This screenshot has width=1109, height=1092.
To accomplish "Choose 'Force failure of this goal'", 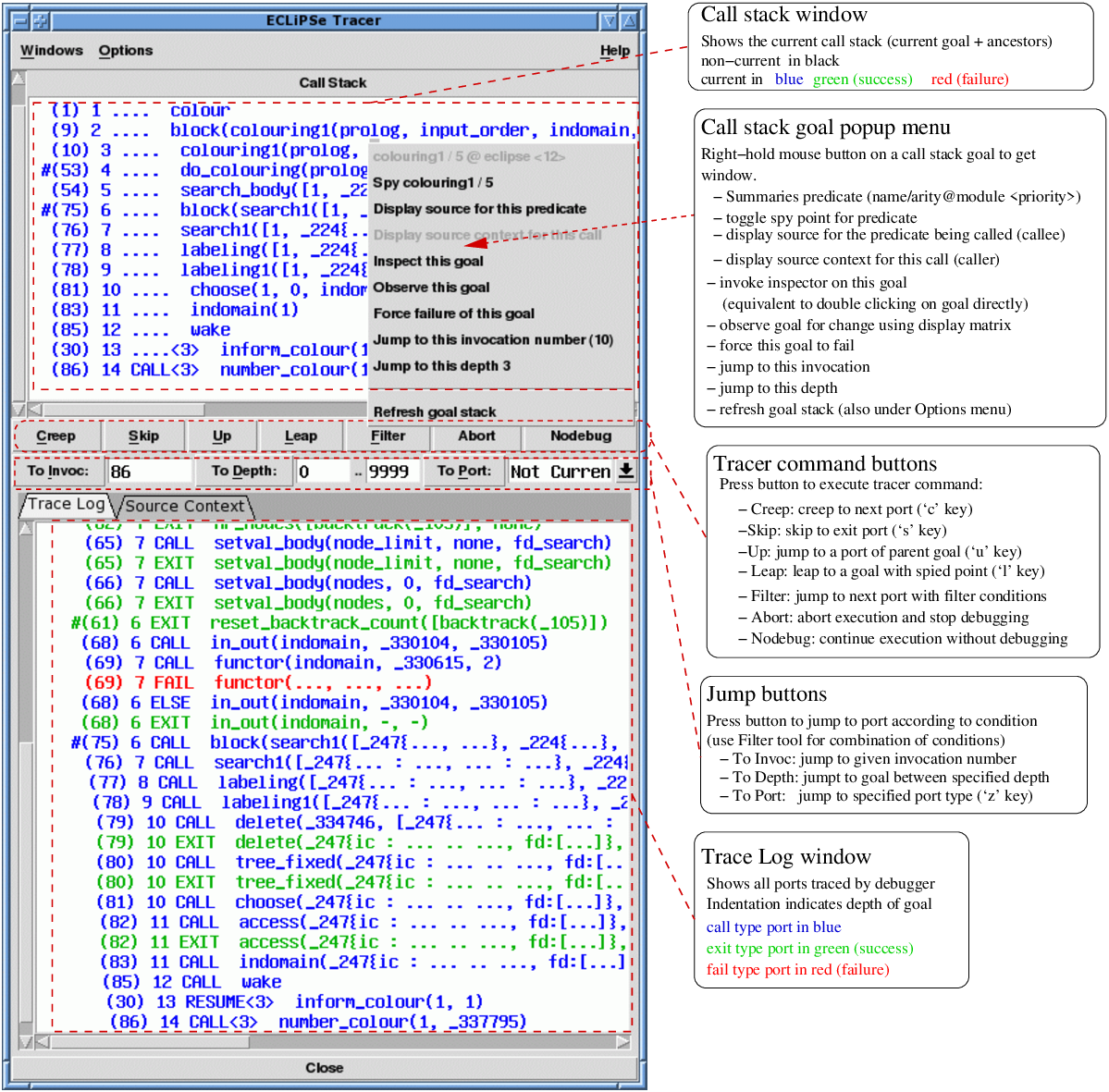I will coord(453,313).
